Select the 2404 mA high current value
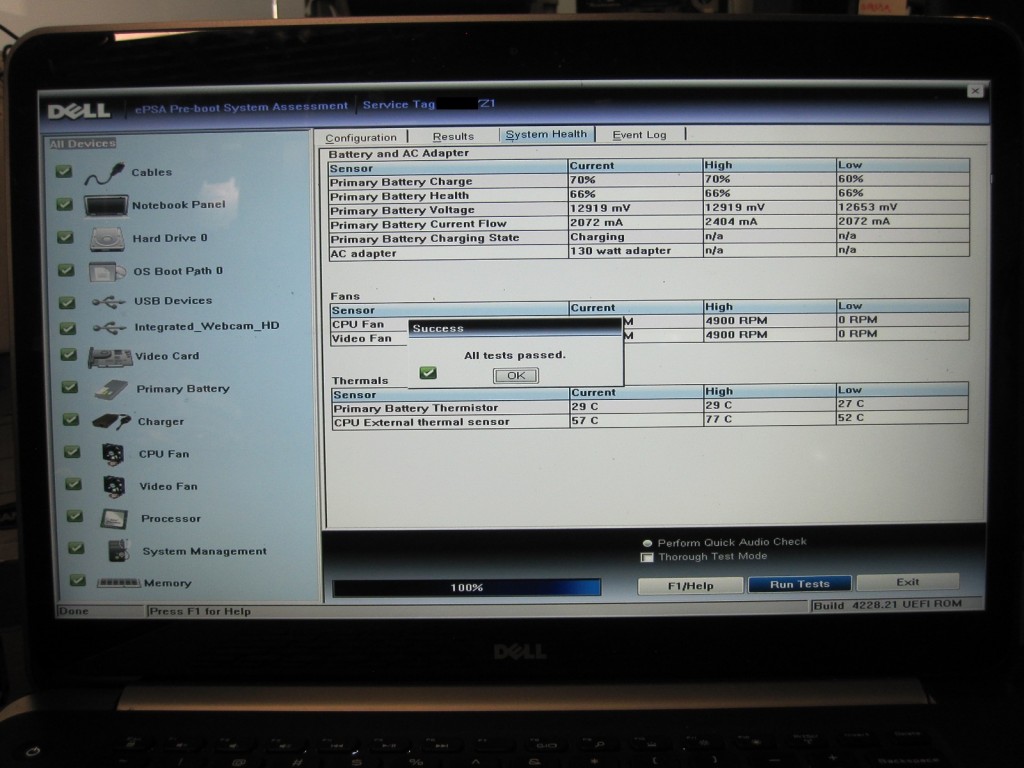The height and width of the screenshot is (768, 1024). click(x=731, y=222)
